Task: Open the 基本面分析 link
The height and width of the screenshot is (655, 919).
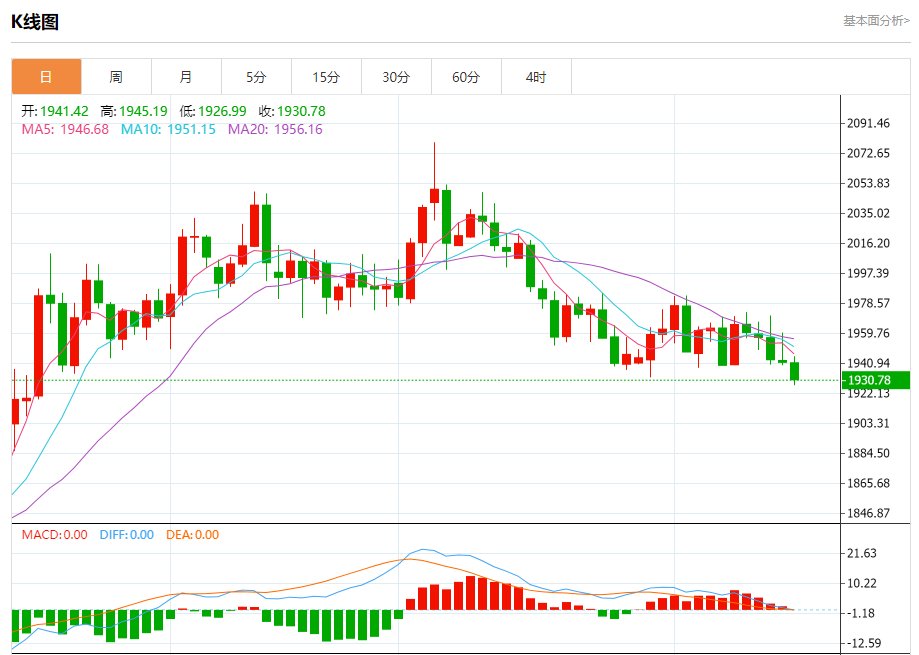Action: pos(876,21)
